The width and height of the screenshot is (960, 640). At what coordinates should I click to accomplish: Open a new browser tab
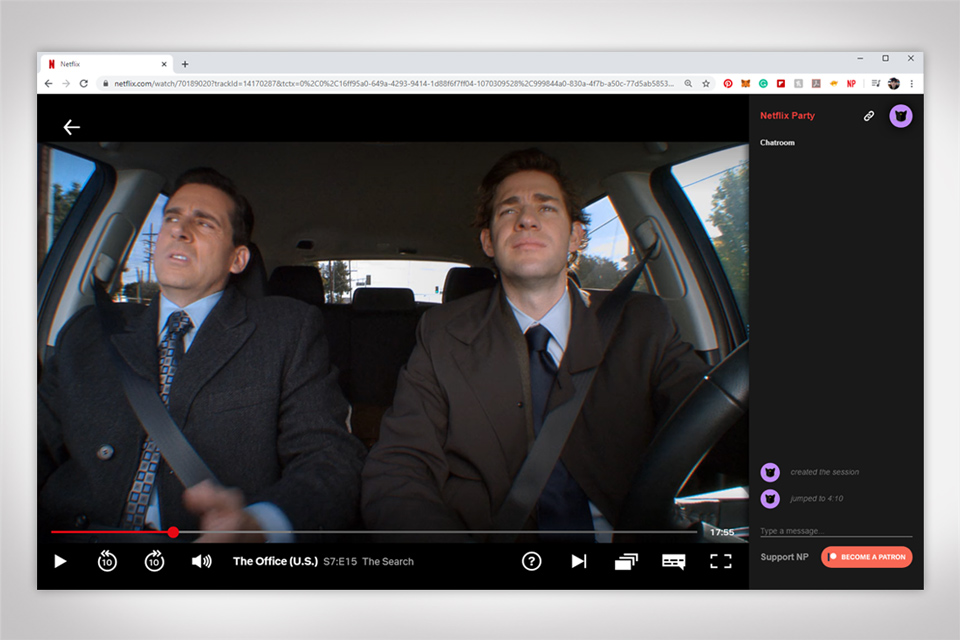coord(185,64)
